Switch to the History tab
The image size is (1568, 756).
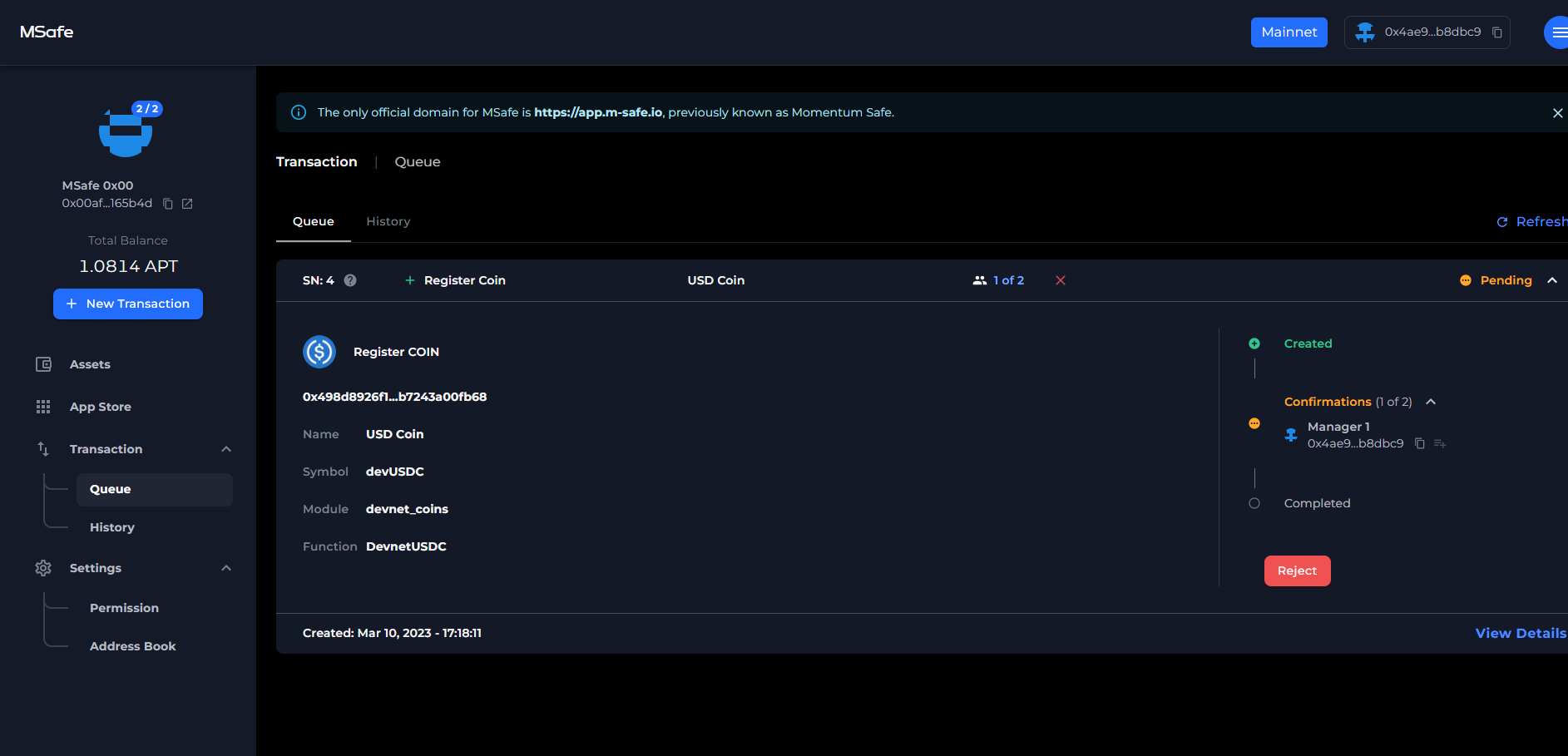tap(388, 221)
